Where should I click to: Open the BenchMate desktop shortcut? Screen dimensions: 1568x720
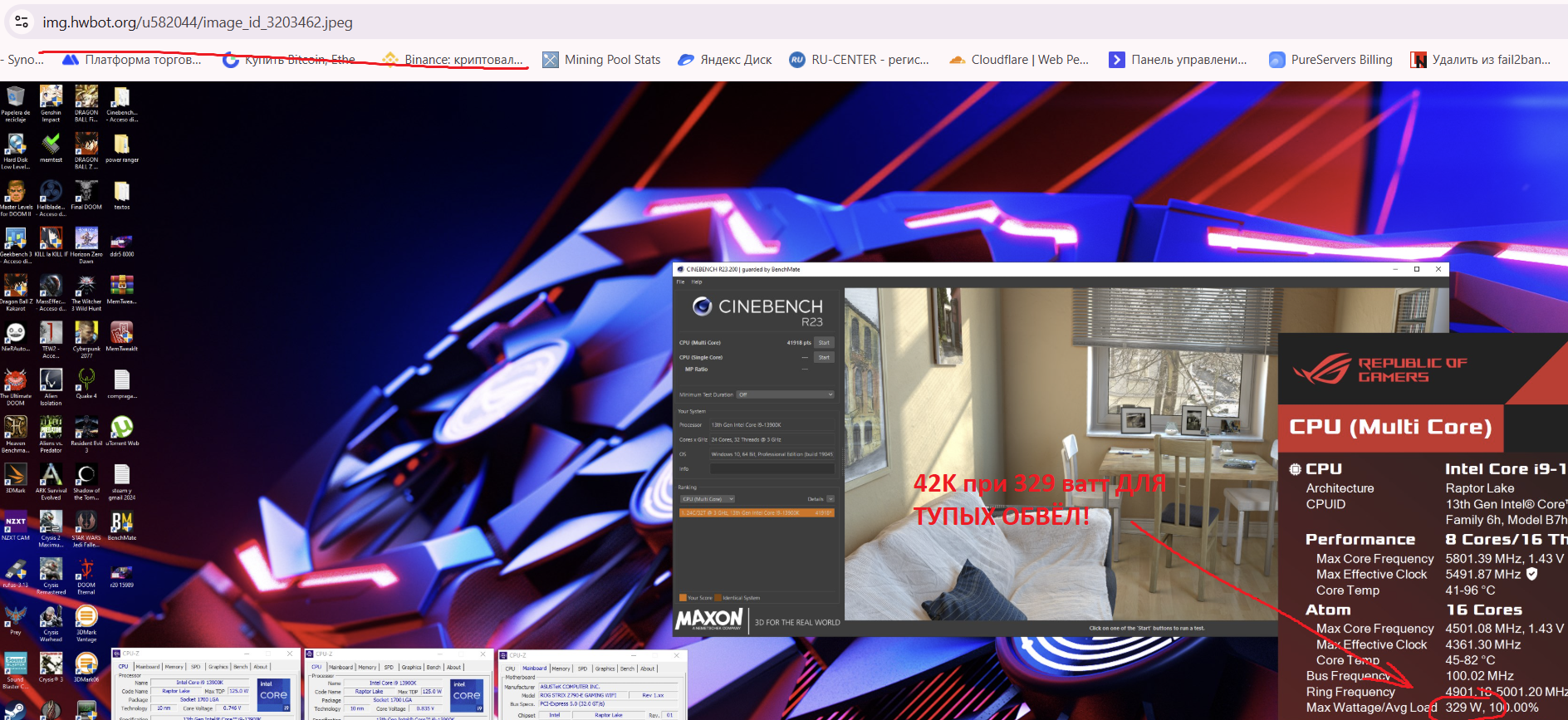[x=122, y=527]
